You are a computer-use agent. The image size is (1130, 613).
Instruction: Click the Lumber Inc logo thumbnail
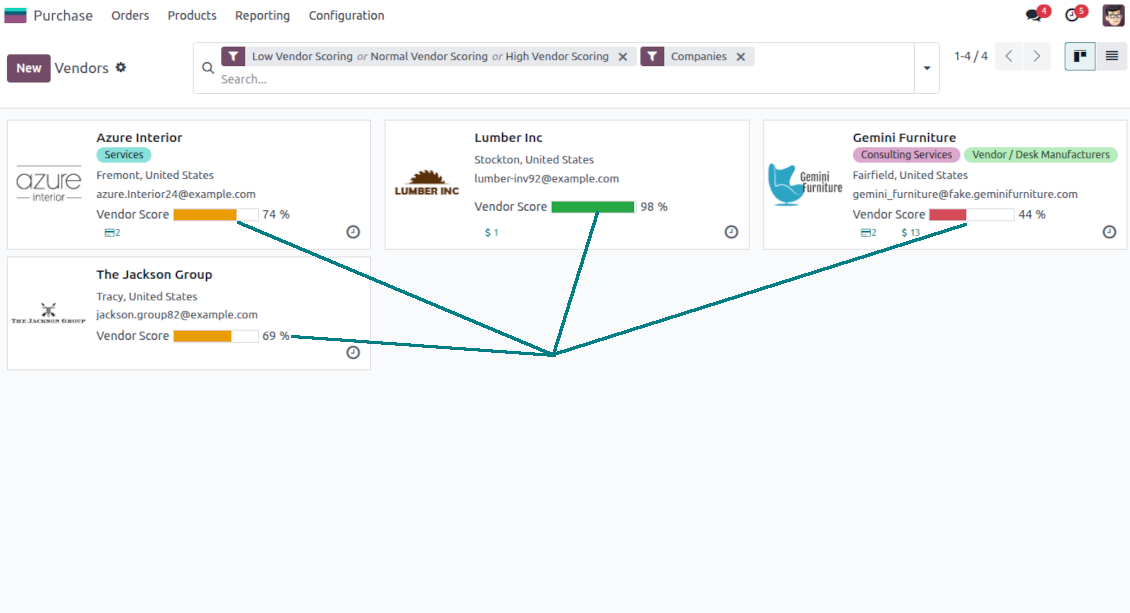(427, 183)
